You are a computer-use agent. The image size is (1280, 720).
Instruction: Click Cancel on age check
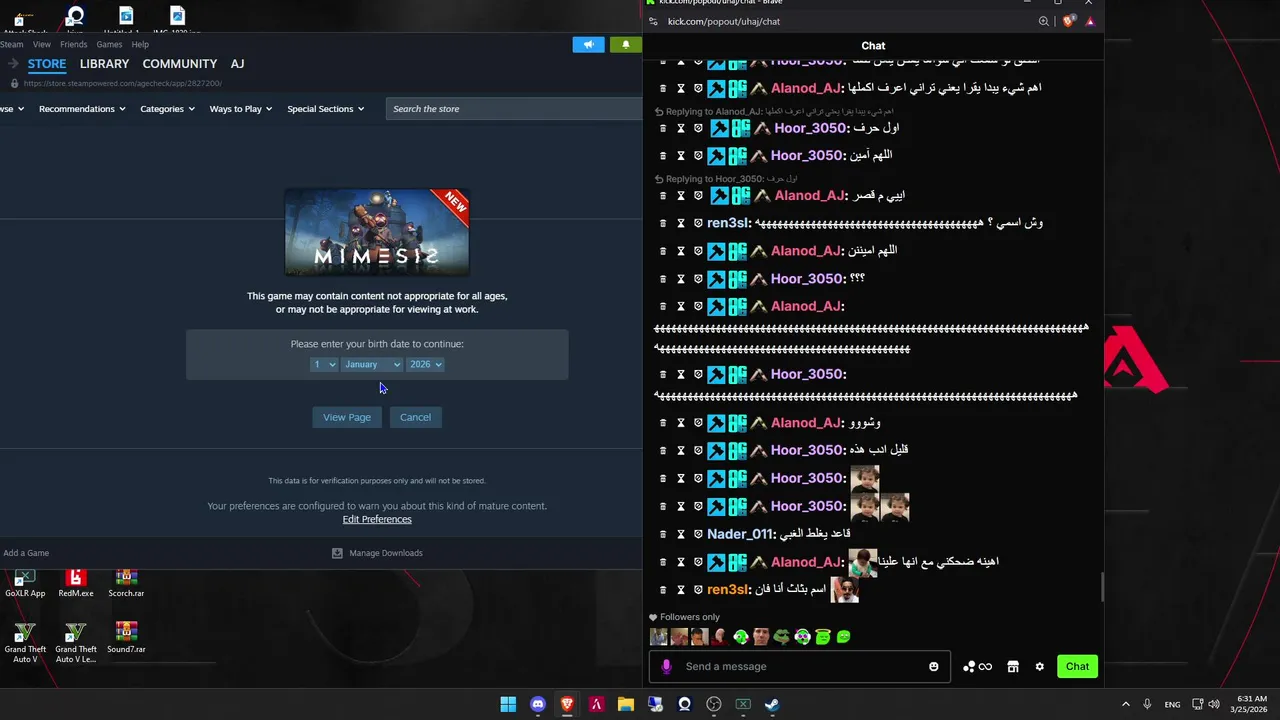coord(416,417)
